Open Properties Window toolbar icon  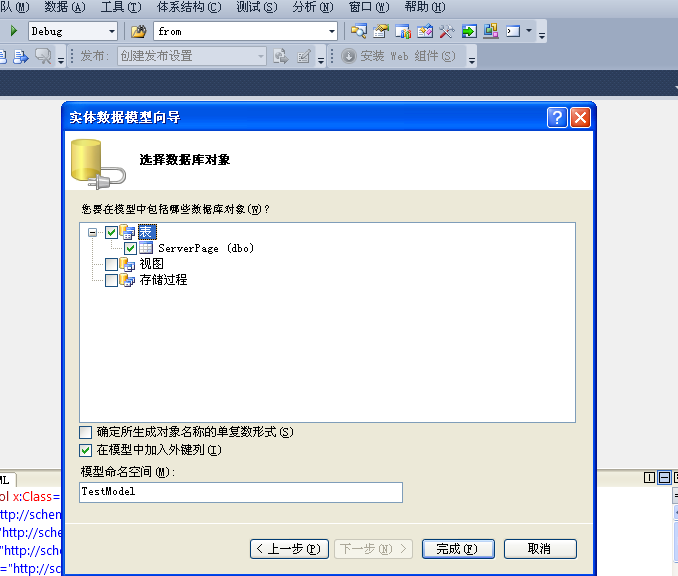(x=381, y=31)
